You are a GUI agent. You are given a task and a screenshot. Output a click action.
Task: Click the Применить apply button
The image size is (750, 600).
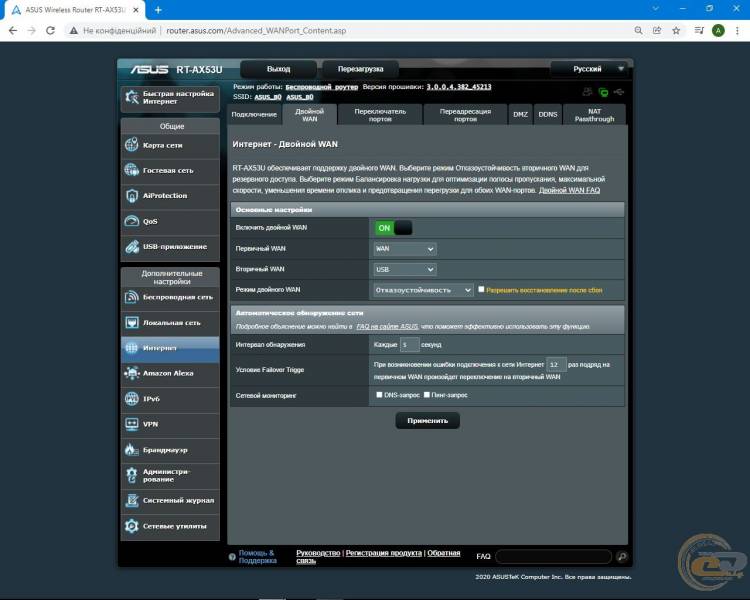tap(428, 421)
